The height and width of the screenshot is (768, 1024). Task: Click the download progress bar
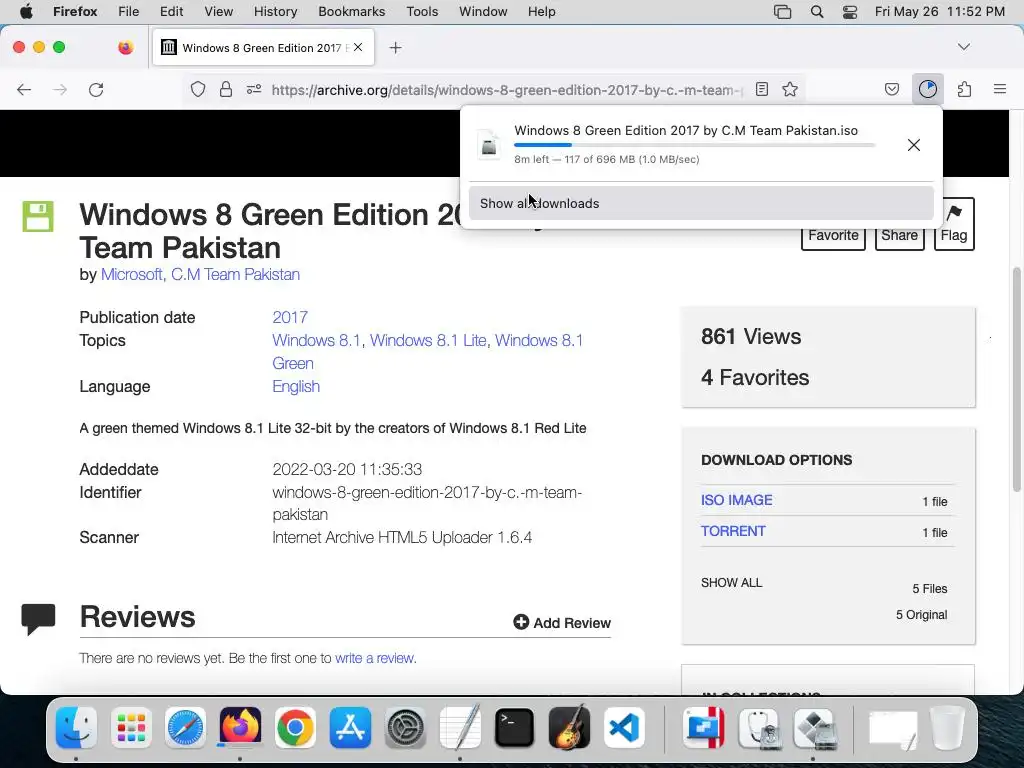694,145
